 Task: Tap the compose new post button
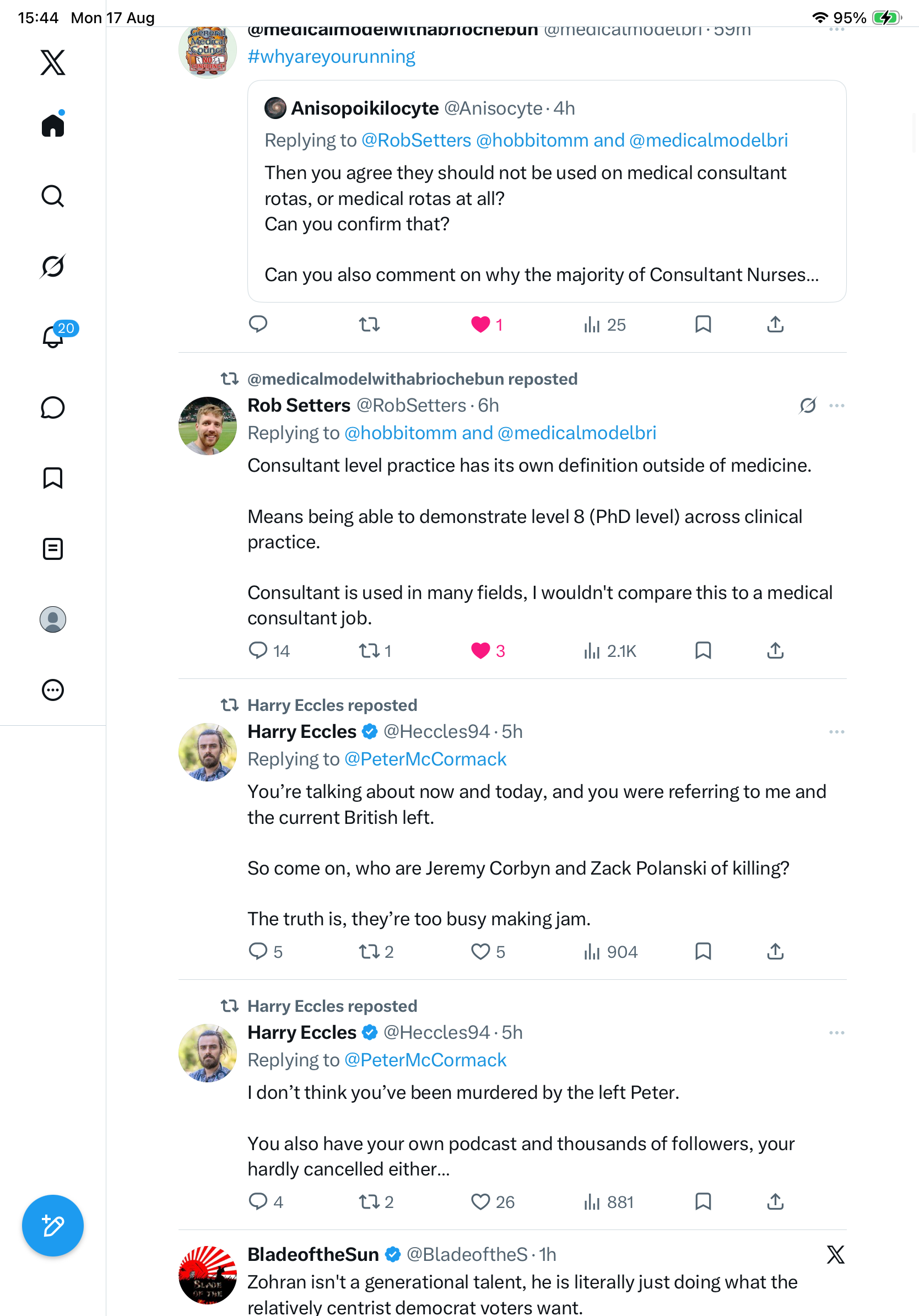53,1226
